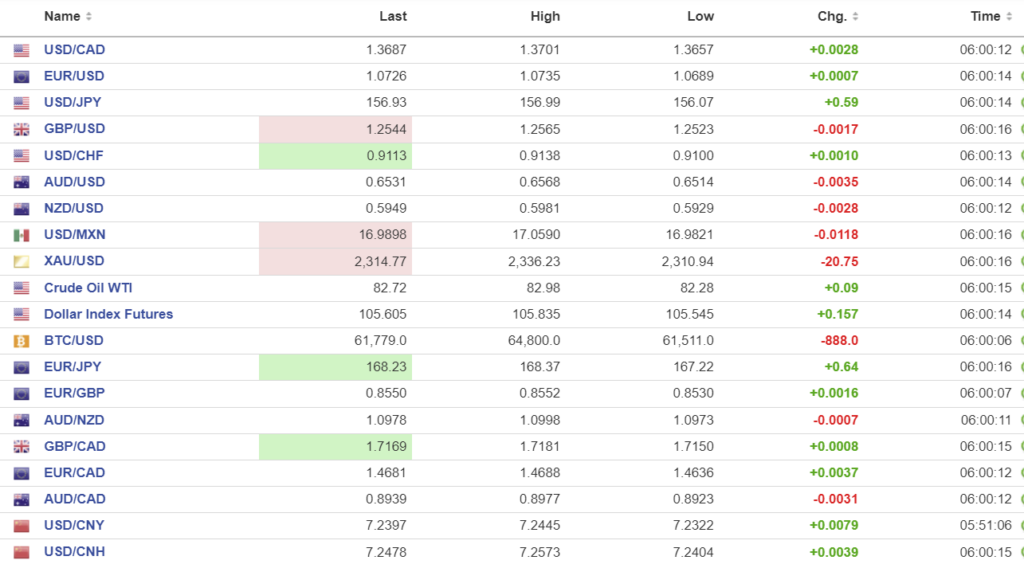The width and height of the screenshot is (1024, 564).
Task: Open the USD/JPY pair link
Action: 72,102
